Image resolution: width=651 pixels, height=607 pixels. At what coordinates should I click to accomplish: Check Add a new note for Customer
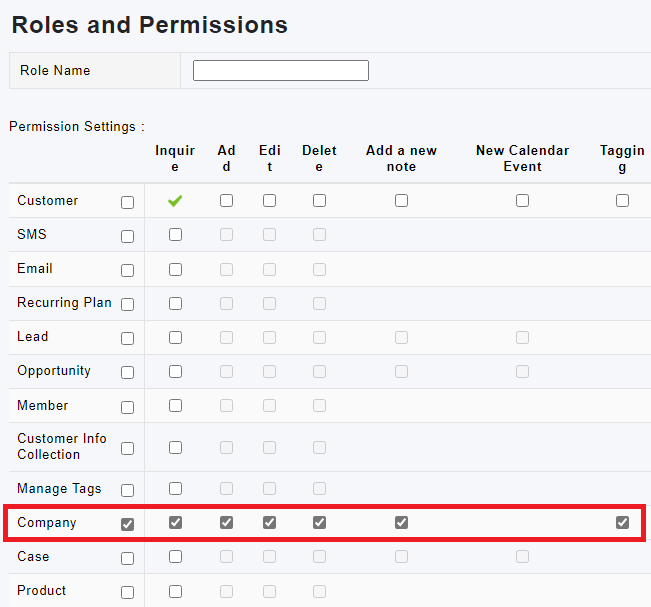(x=401, y=201)
